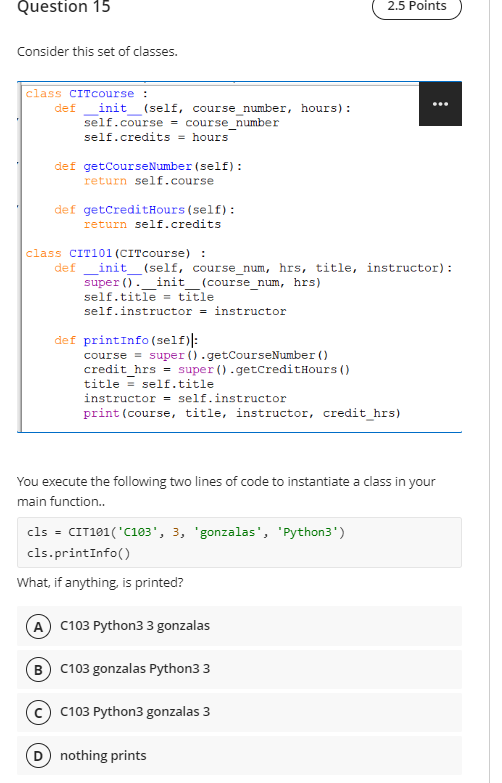Click the 2.5 Points badge
Screen dimensions: 502x783
pyautogui.click(x=417, y=6)
